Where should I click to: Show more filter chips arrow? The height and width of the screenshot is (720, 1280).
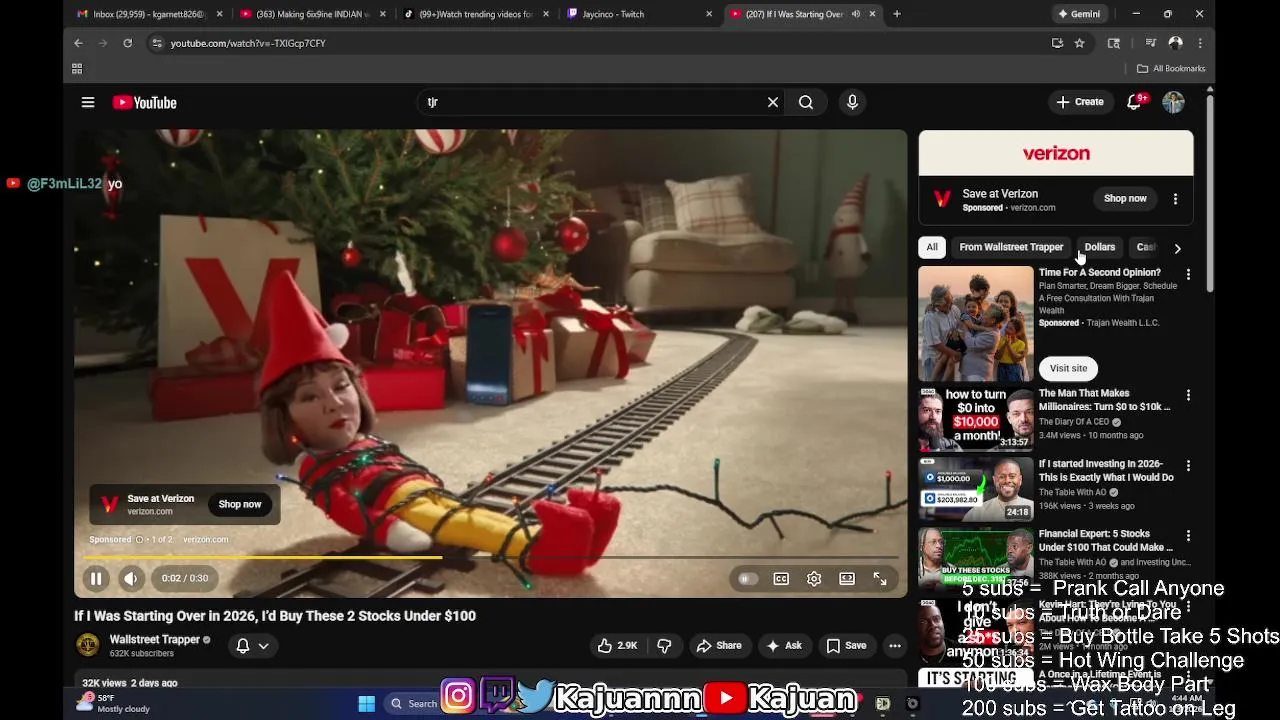coord(1177,248)
